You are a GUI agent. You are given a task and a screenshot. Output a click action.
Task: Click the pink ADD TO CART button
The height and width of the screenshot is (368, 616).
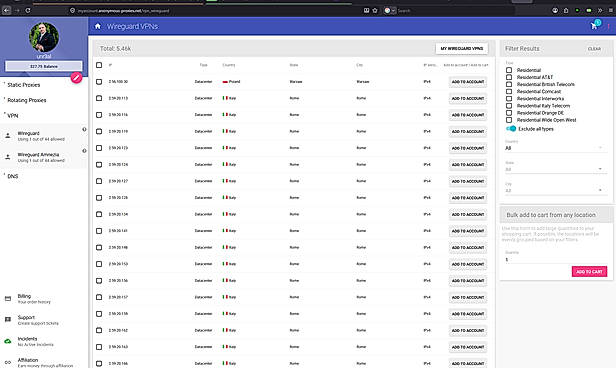coord(589,271)
